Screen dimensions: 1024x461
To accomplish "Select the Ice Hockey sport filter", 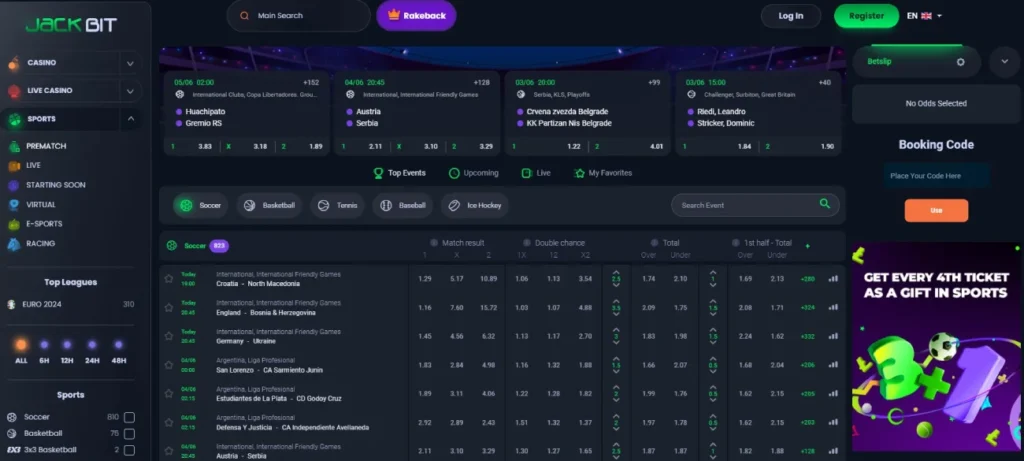I will 475,205.
